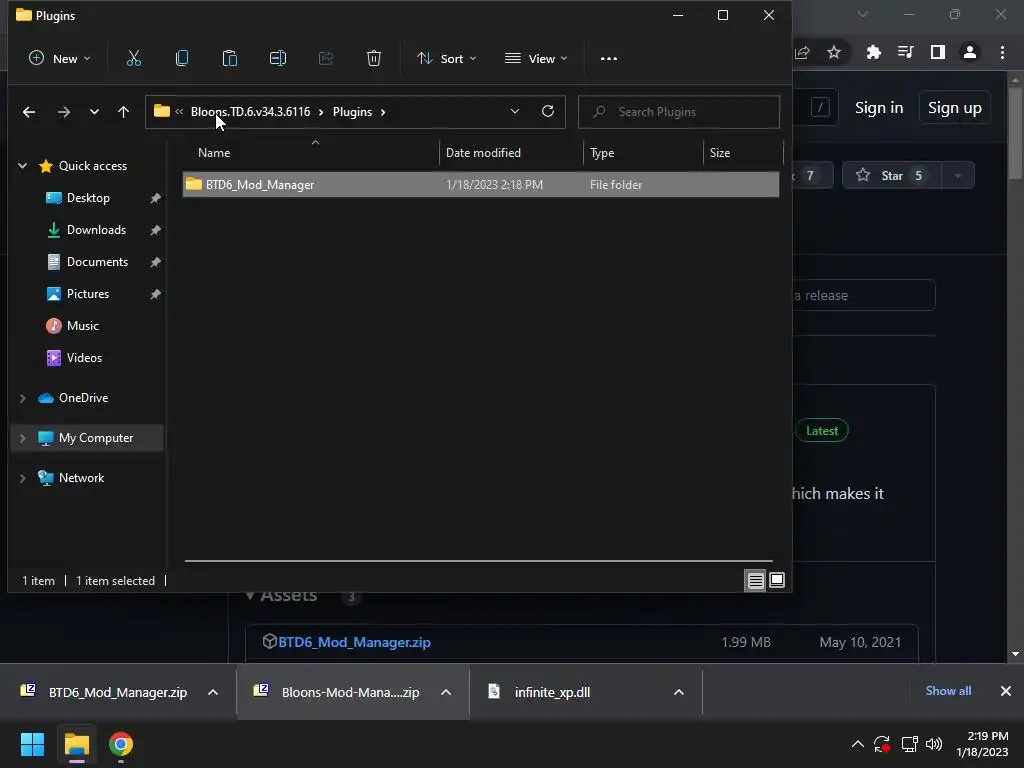Expand the My Computer tree node
1024x768 pixels.
23,438
